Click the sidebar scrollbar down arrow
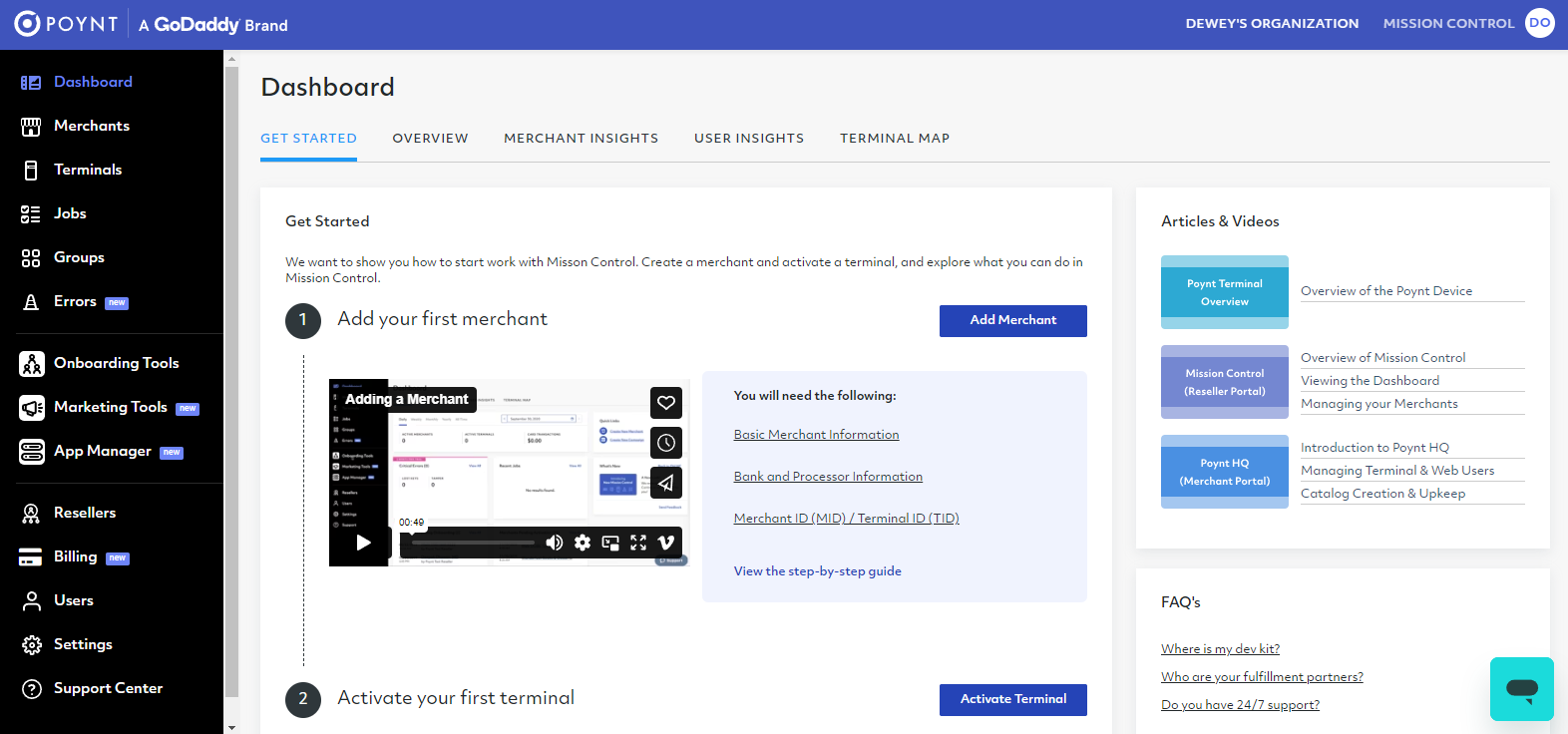Screen dimensions: 1568x734 click(x=232, y=727)
